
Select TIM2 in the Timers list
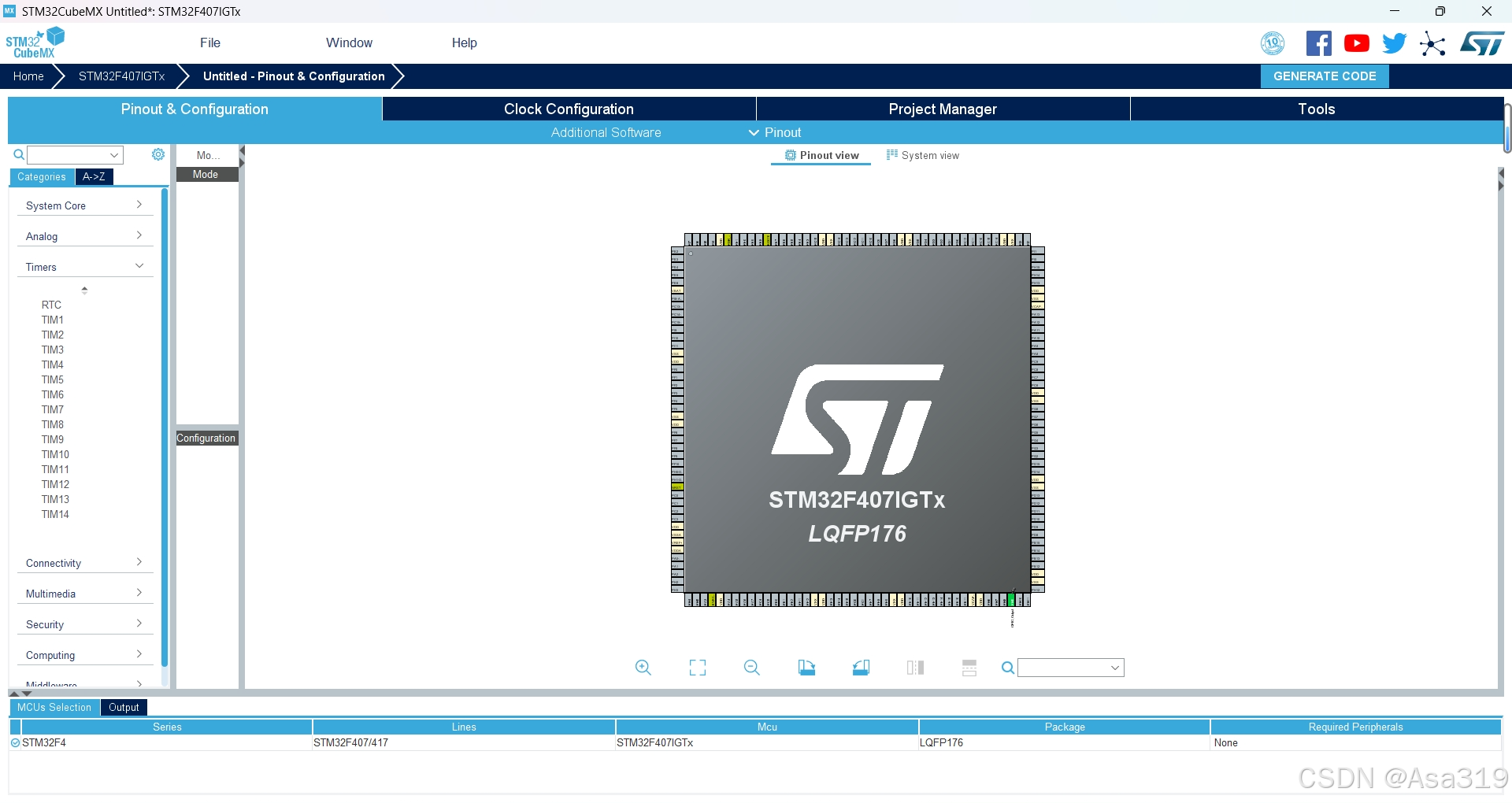pyautogui.click(x=53, y=335)
